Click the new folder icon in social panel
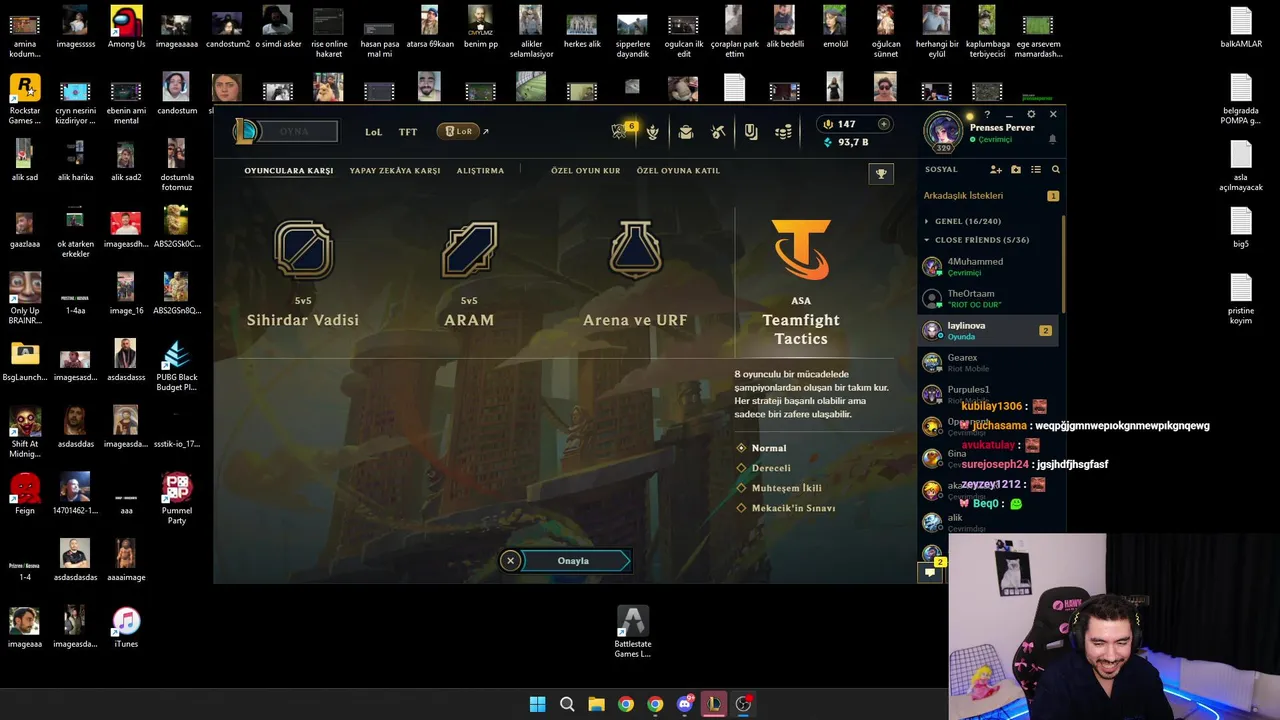Image resolution: width=1280 pixels, height=720 pixels. point(1016,170)
